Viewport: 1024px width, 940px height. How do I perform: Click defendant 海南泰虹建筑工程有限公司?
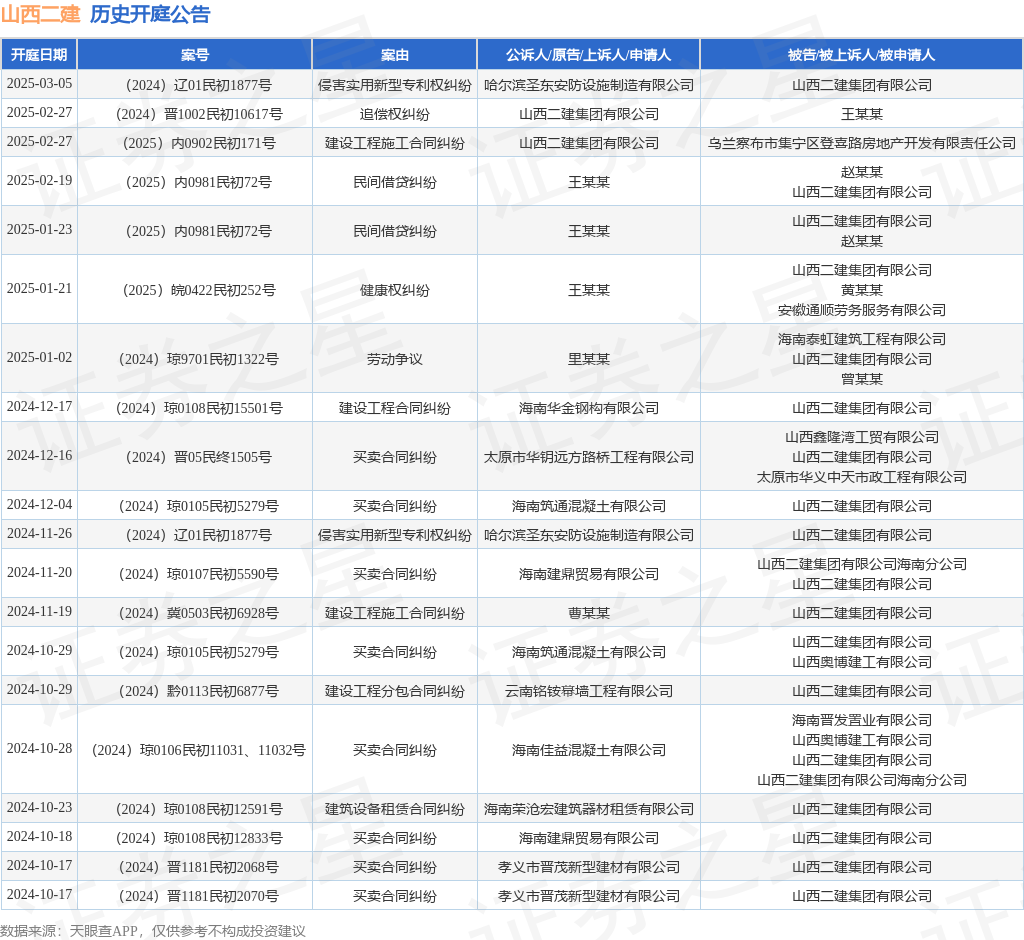[861, 339]
